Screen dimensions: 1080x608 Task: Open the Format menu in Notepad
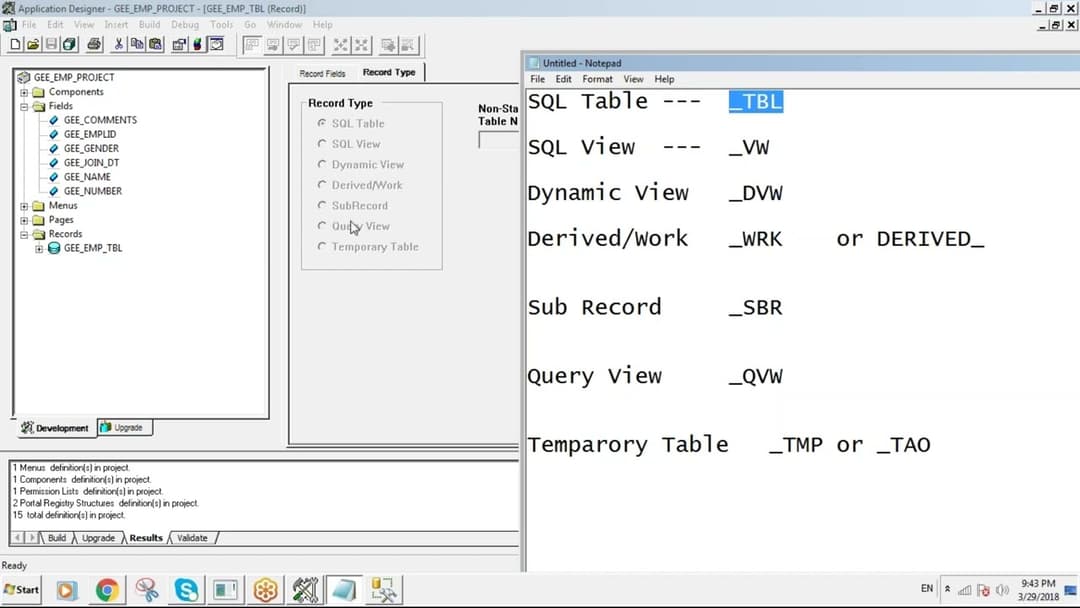(597, 79)
